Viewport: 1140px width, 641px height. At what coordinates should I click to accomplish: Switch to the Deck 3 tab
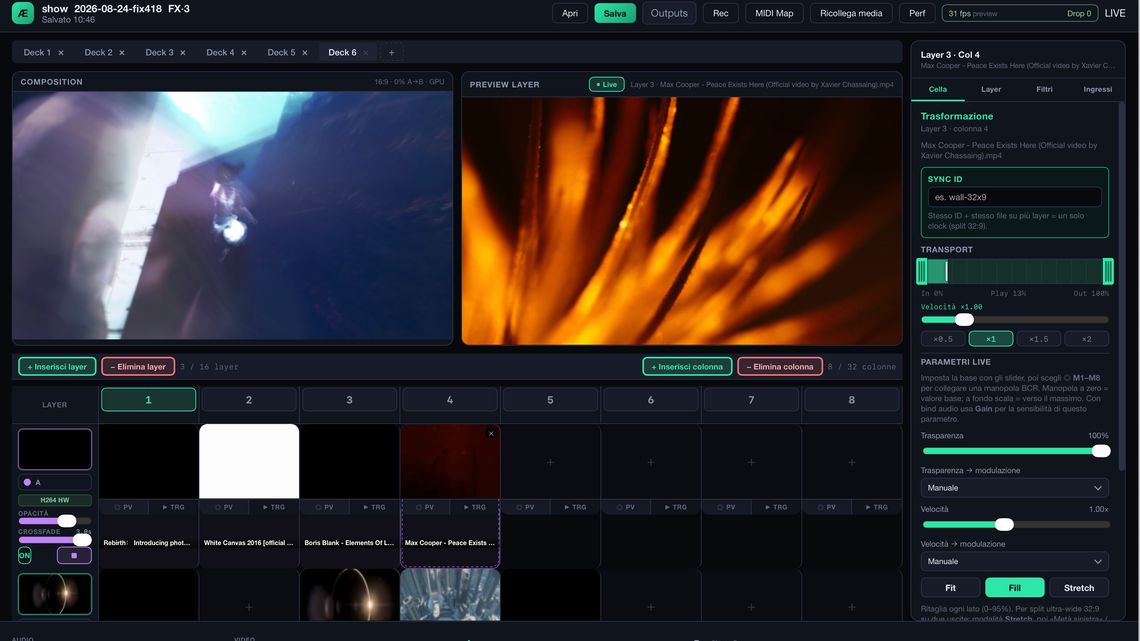159,52
